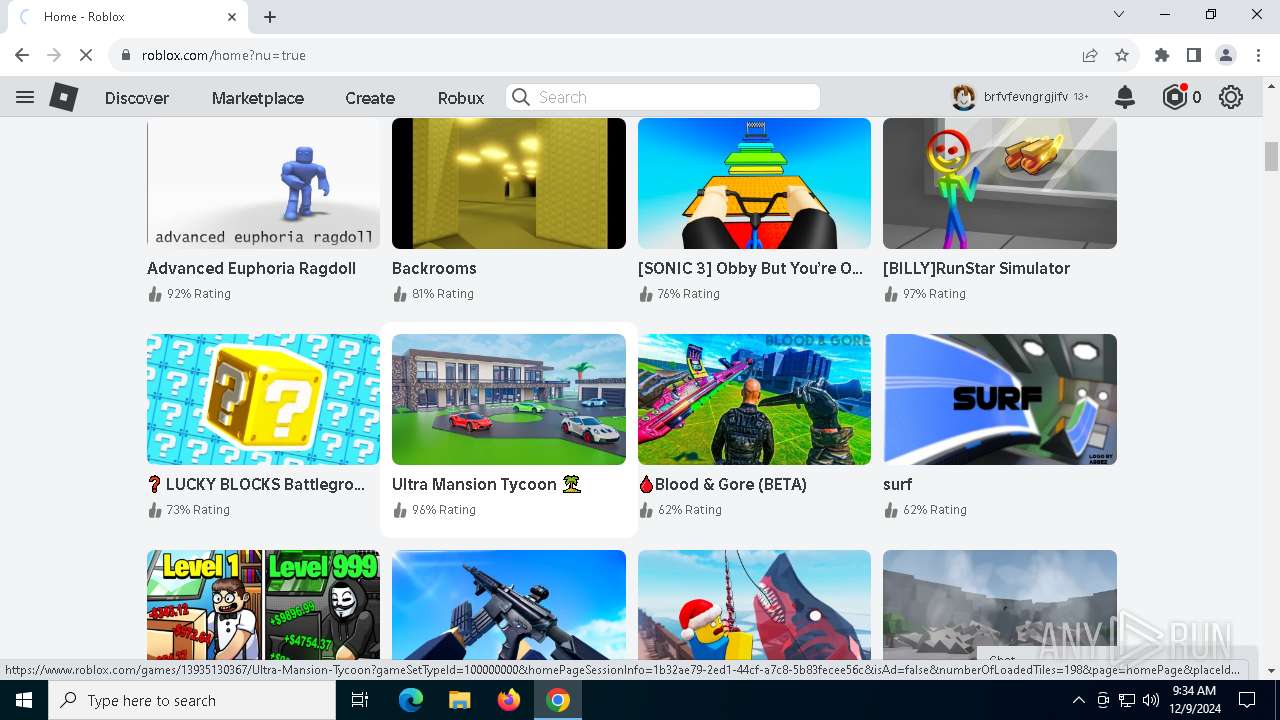Open the notifications bell
The width and height of the screenshot is (1280, 720).
(1125, 97)
